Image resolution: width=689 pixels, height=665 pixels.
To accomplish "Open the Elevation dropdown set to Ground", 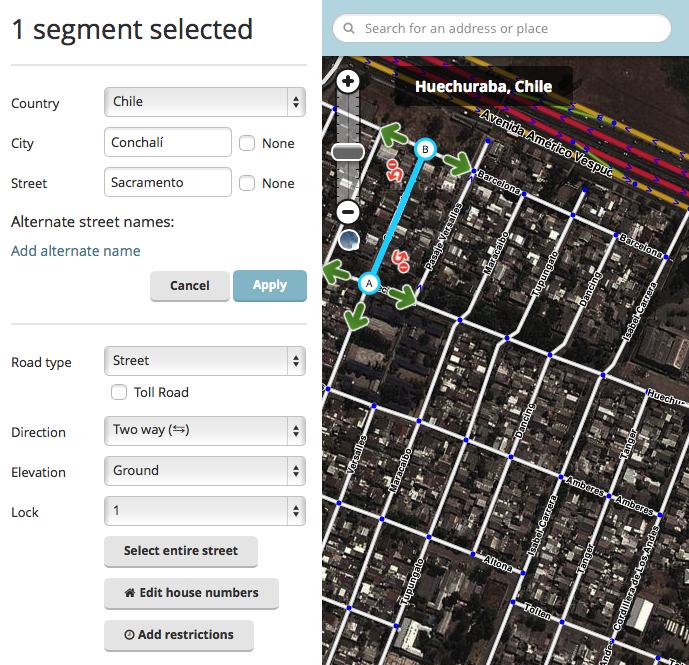I will [204, 471].
